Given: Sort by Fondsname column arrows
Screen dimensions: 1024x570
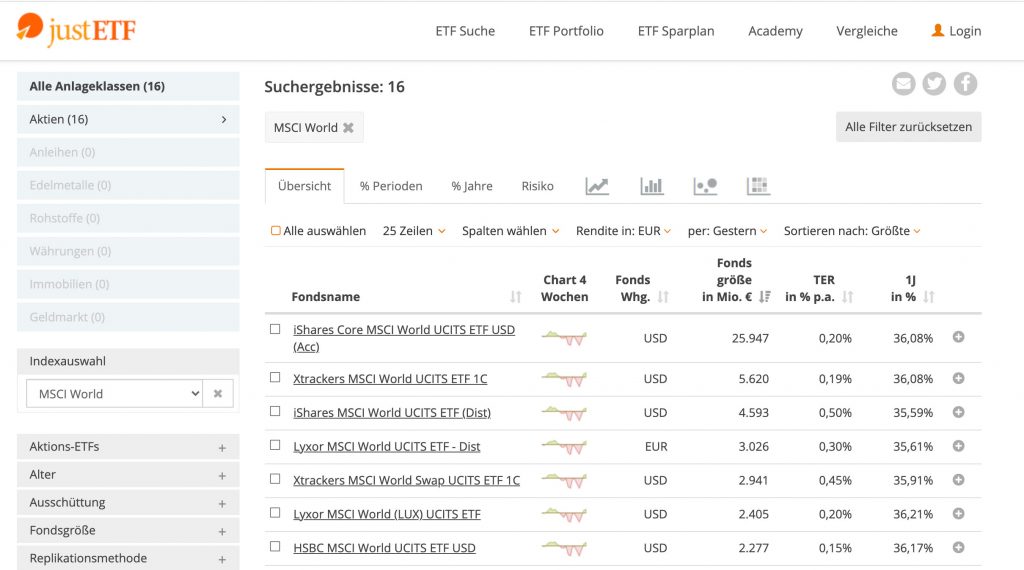Looking at the screenshot, I should (x=516, y=297).
